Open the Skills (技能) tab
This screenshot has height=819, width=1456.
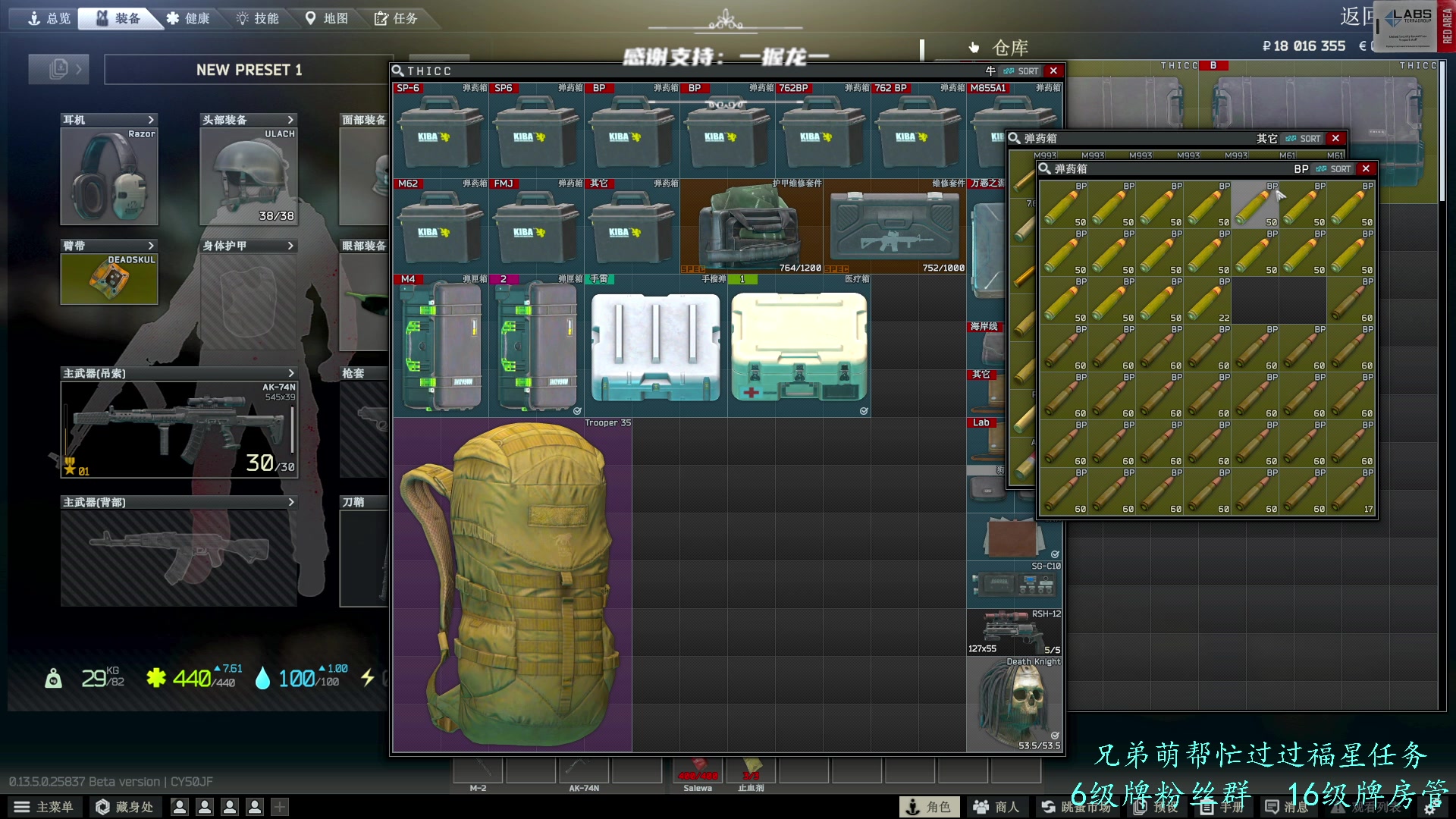(x=257, y=18)
